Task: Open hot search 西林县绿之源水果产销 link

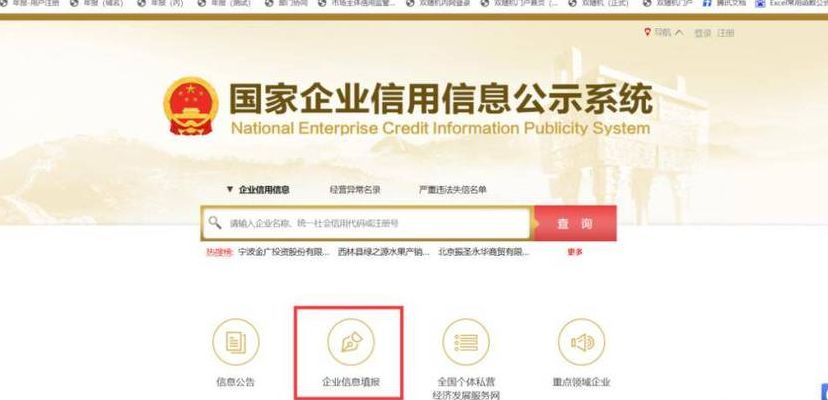Action: (384, 252)
